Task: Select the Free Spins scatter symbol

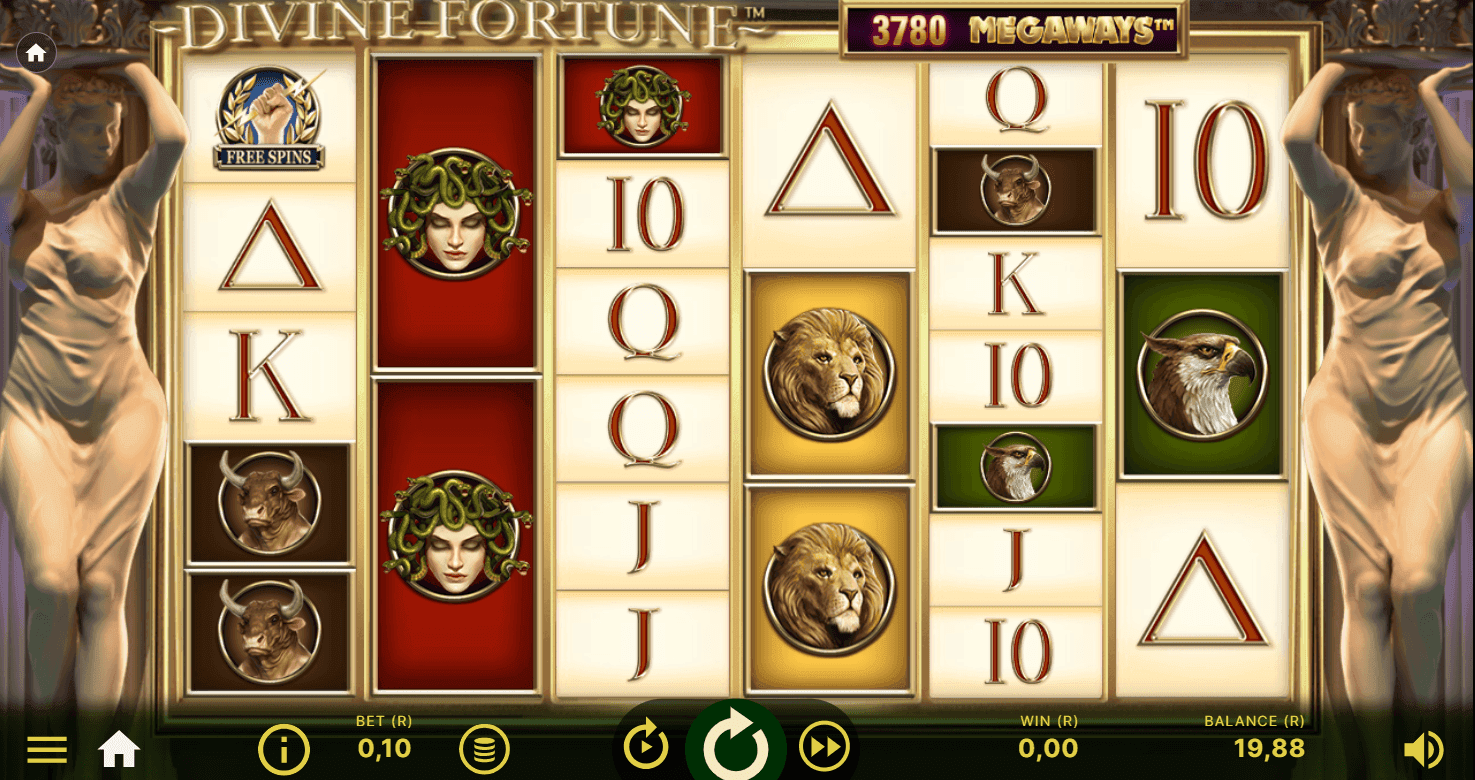Action: (x=269, y=118)
